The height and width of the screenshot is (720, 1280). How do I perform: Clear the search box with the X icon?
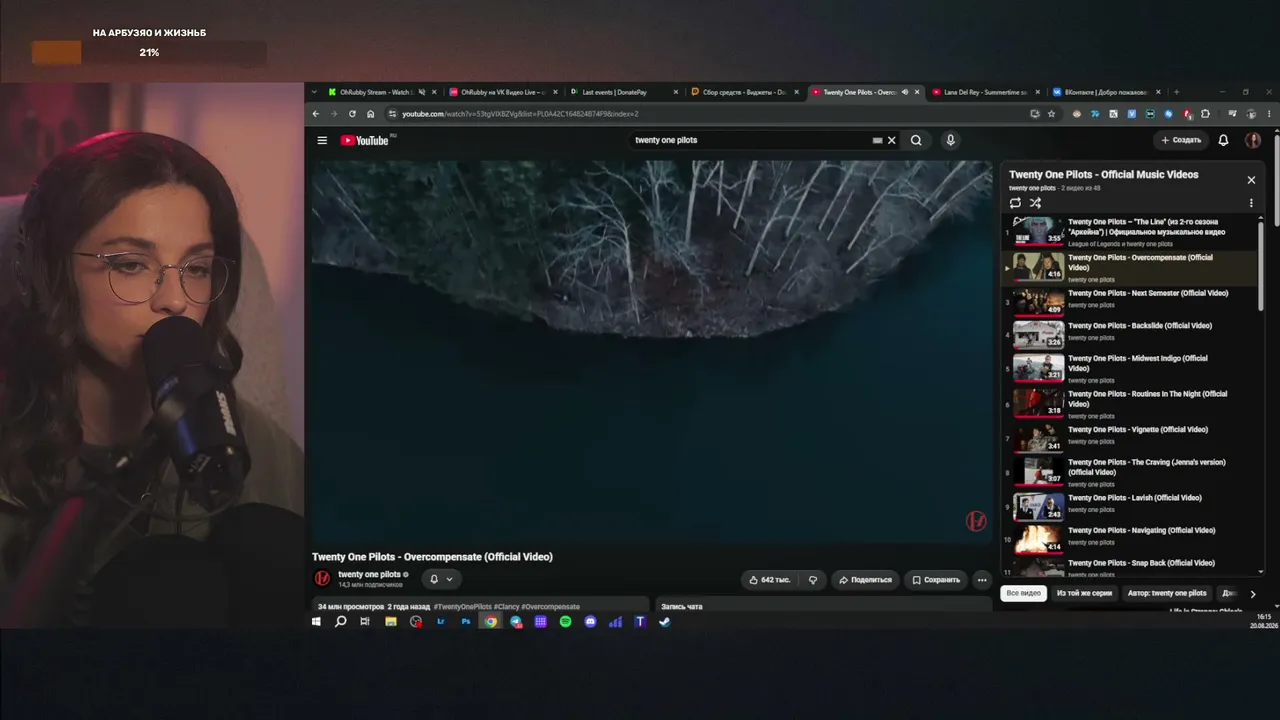892,140
